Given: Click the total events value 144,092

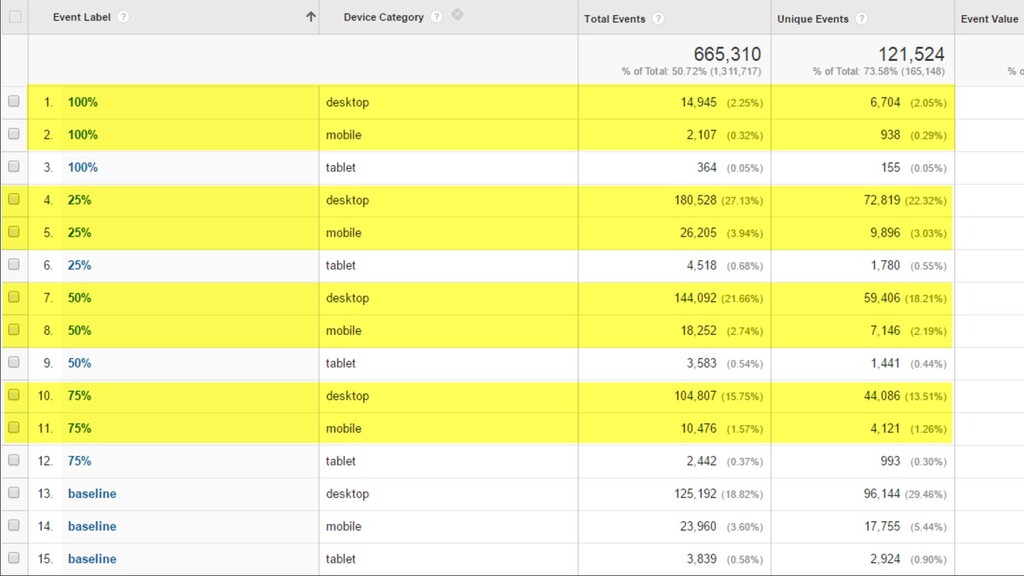Looking at the screenshot, I should click(x=696, y=298).
